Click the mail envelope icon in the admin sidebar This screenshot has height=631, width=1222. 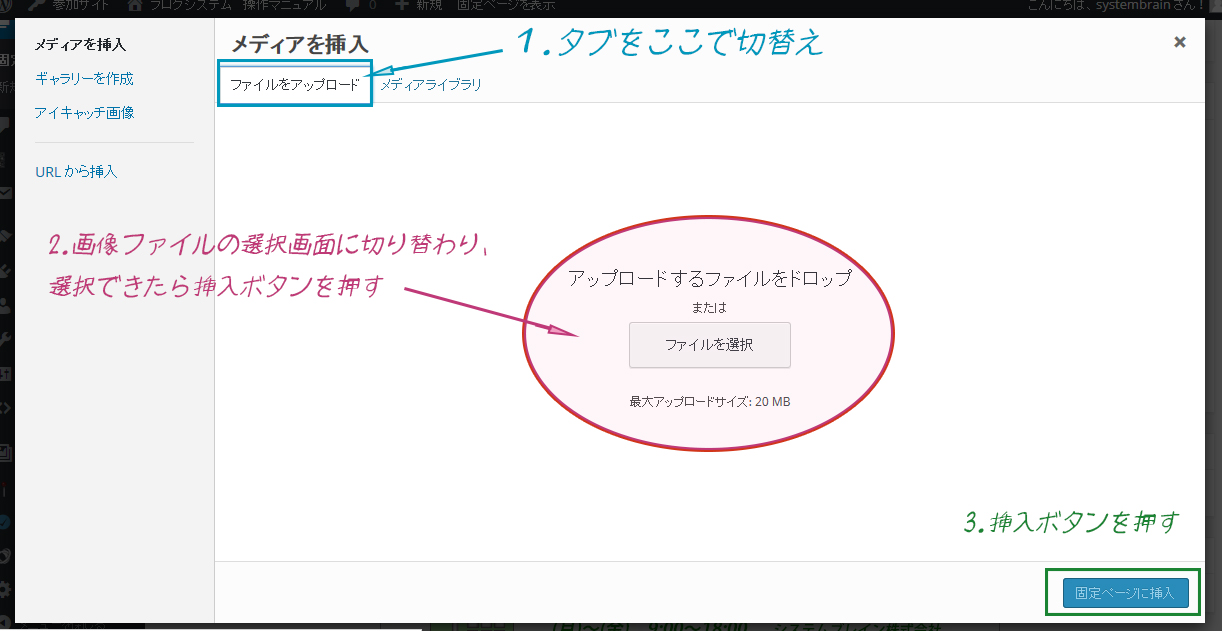pyautogui.click(x=6, y=193)
